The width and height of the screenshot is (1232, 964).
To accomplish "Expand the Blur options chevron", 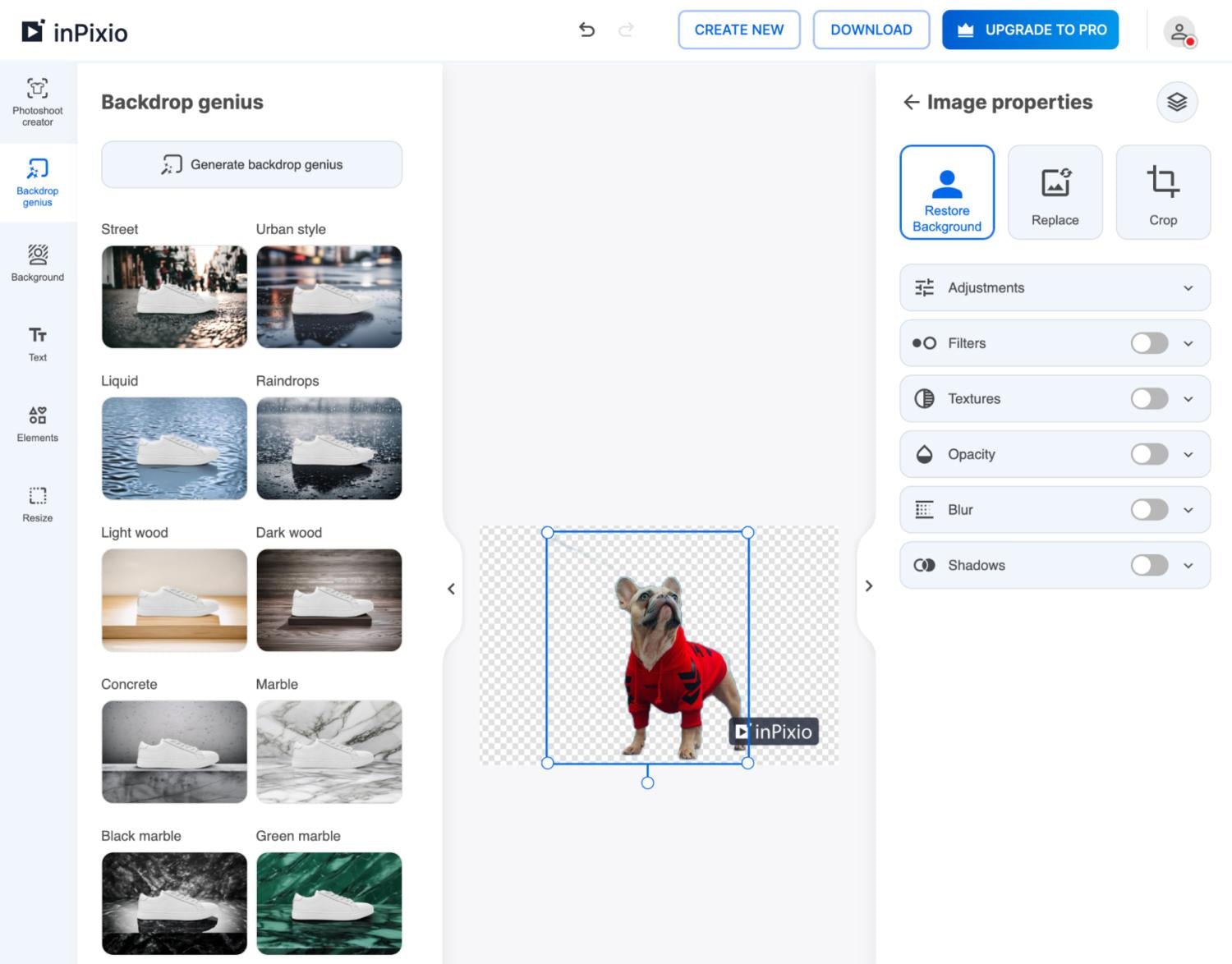I will click(x=1188, y=510).
